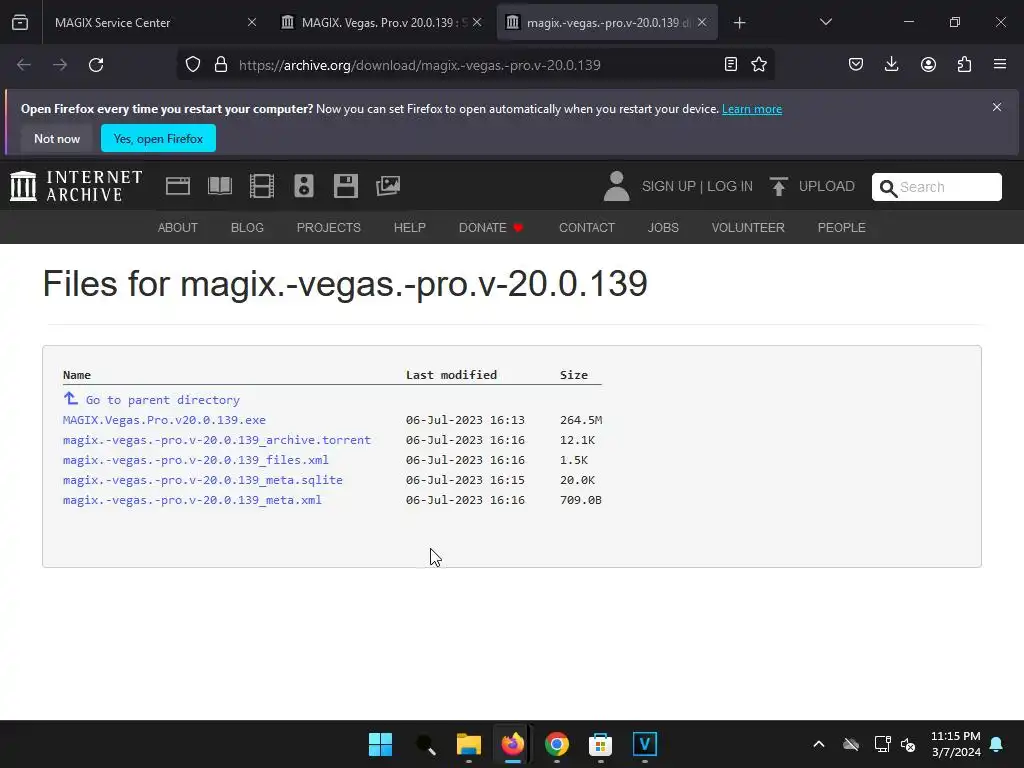
Task: Follow the Learn more link
Action: tap(752, 109)
